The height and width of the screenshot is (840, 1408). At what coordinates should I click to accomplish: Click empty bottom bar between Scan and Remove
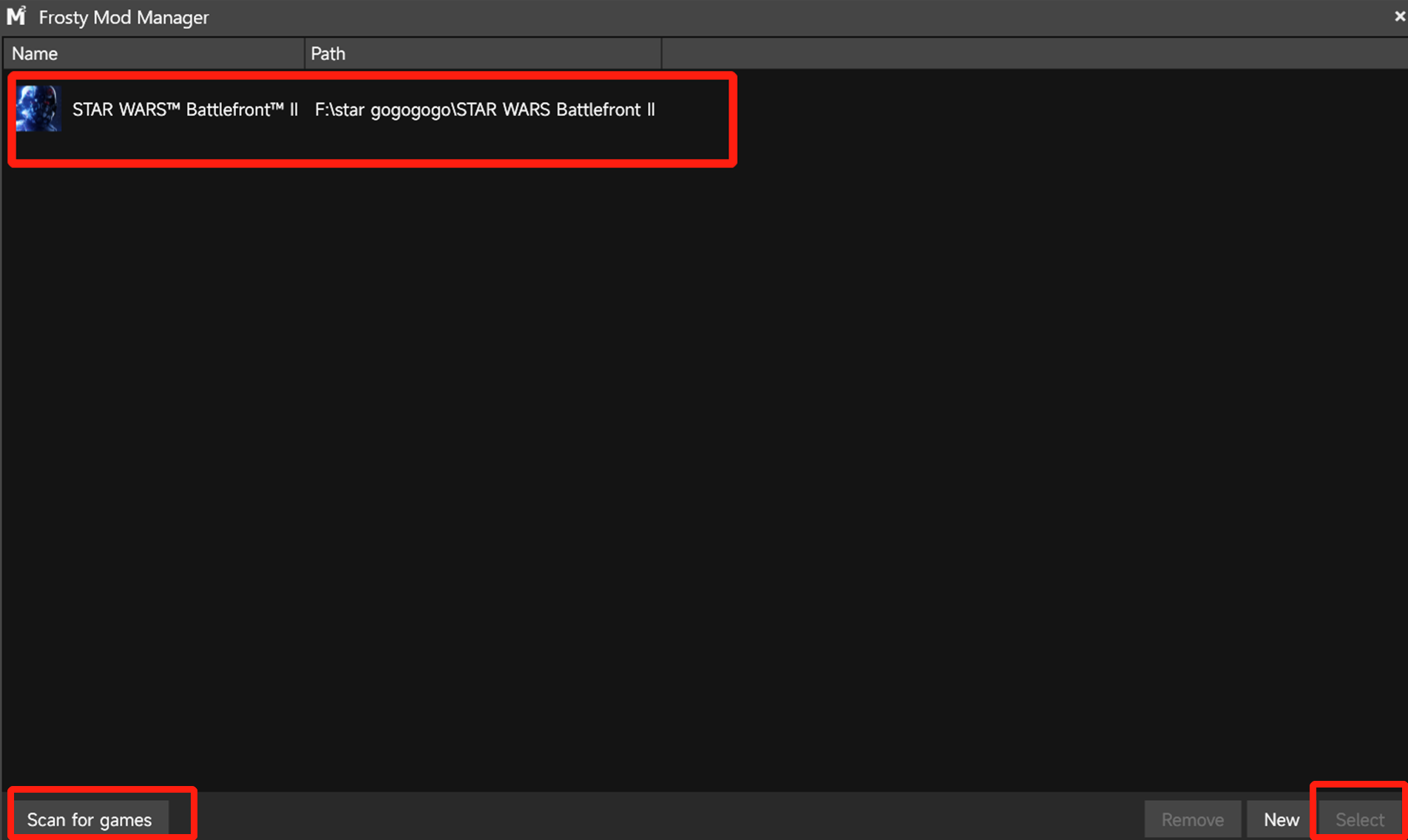666,817
